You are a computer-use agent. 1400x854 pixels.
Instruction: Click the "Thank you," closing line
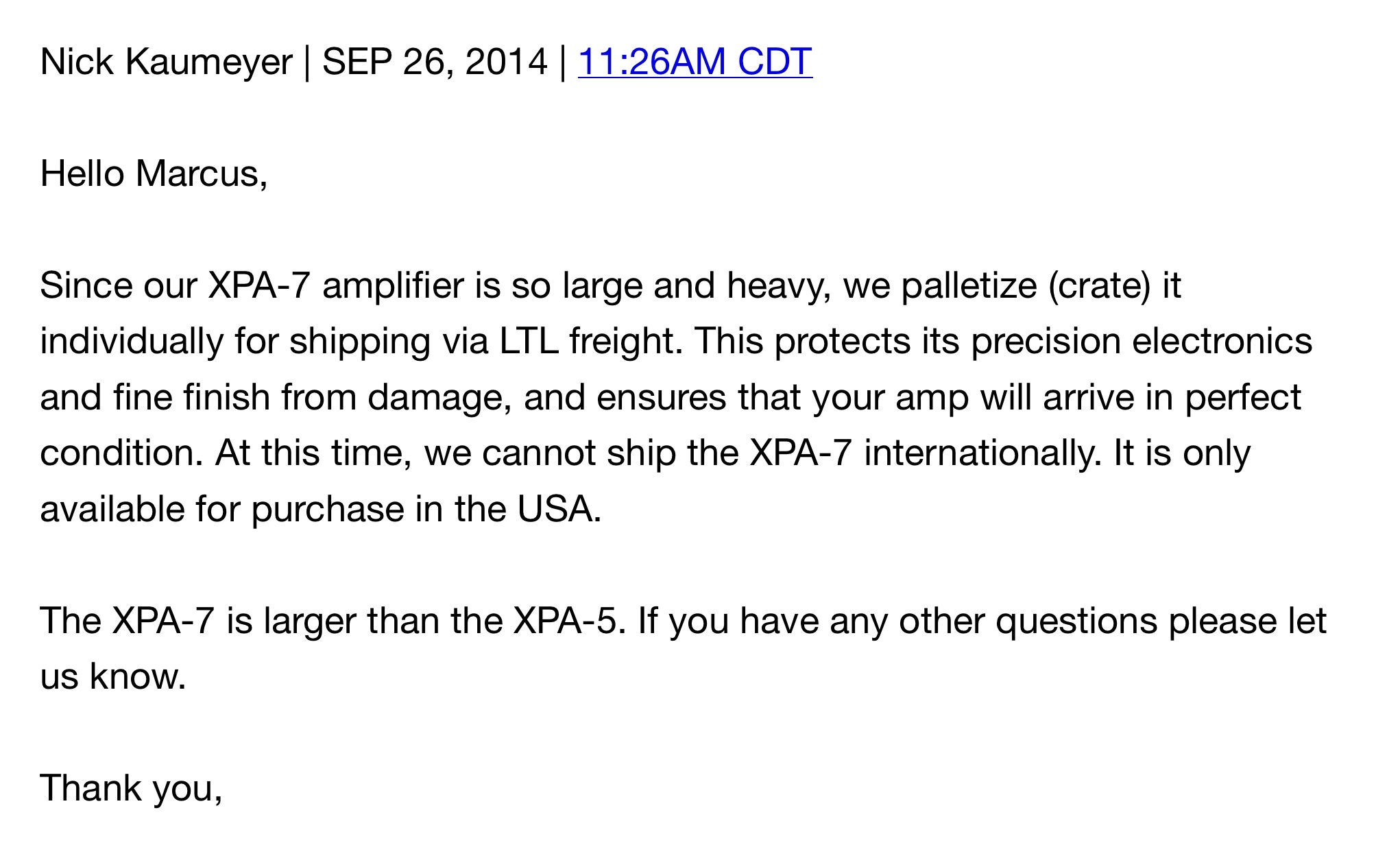coord(131,787)
